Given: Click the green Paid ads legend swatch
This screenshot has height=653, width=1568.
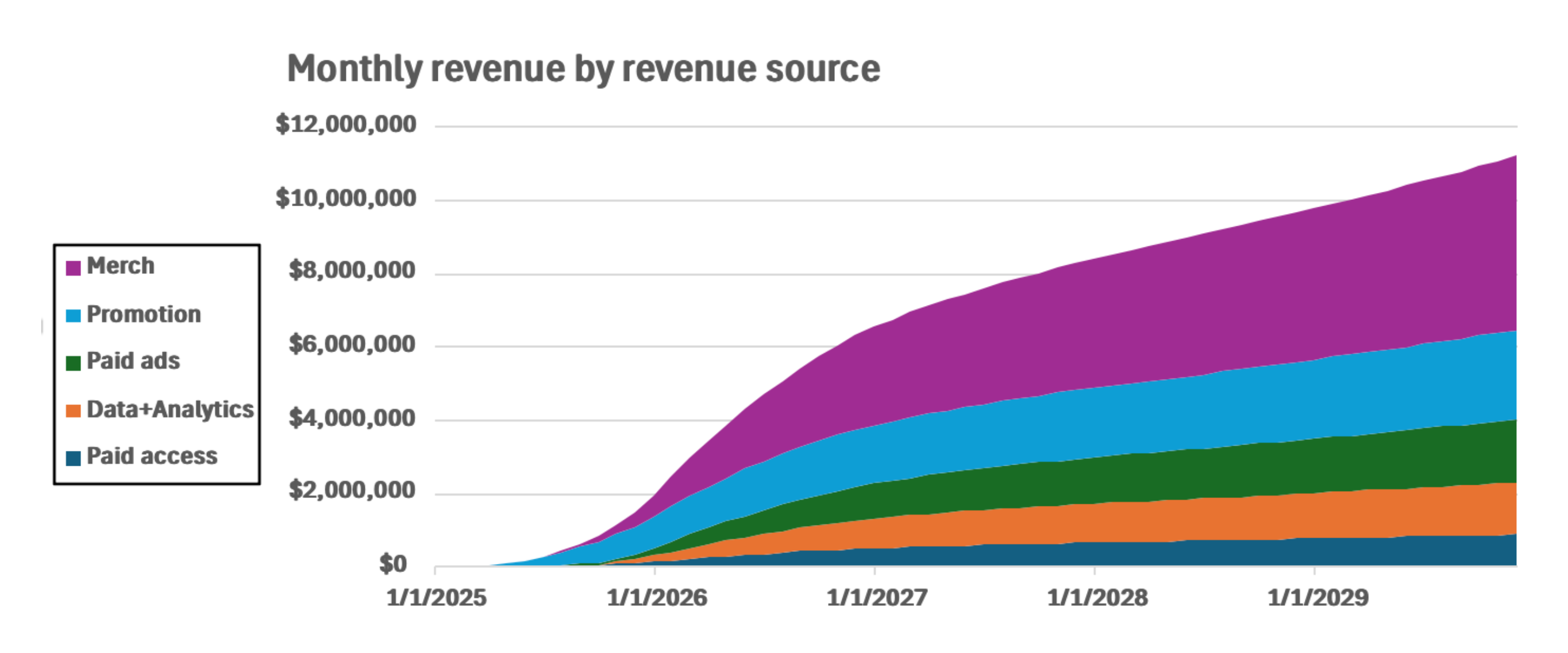Looking at the screenshot, I should pos(73,363).
